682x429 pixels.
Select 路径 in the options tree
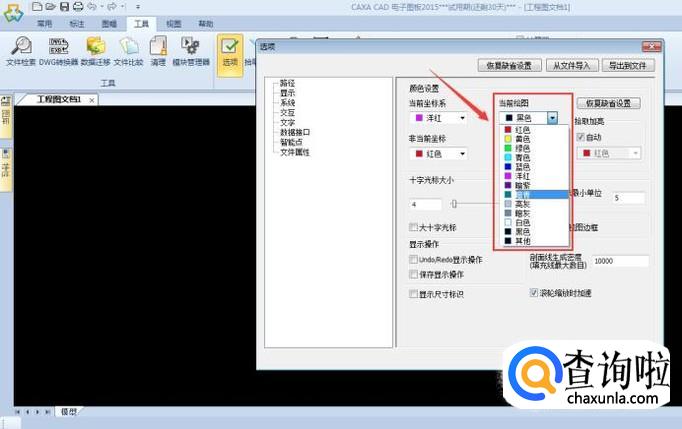[288, 83]
